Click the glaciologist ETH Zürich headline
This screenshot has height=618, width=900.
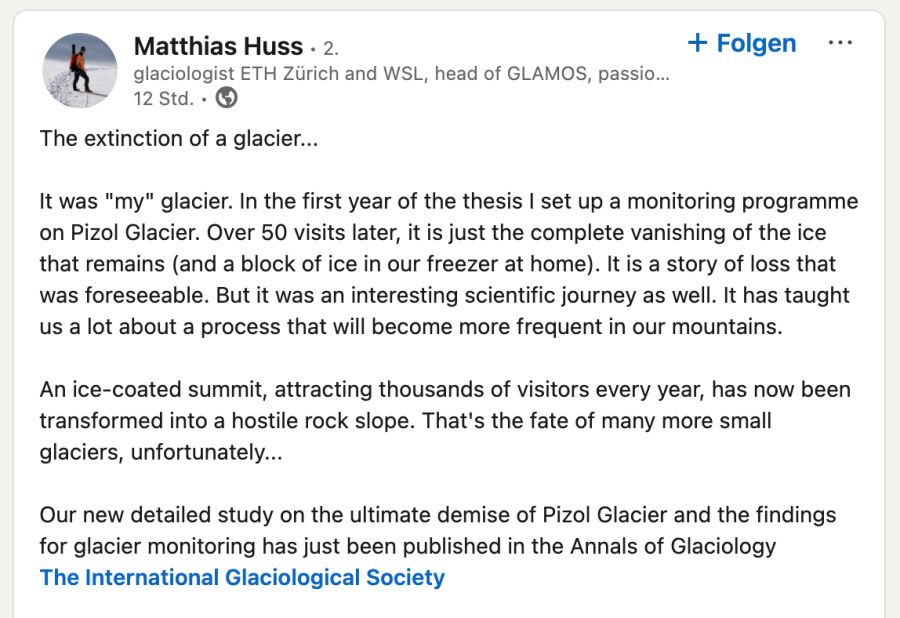400,74
